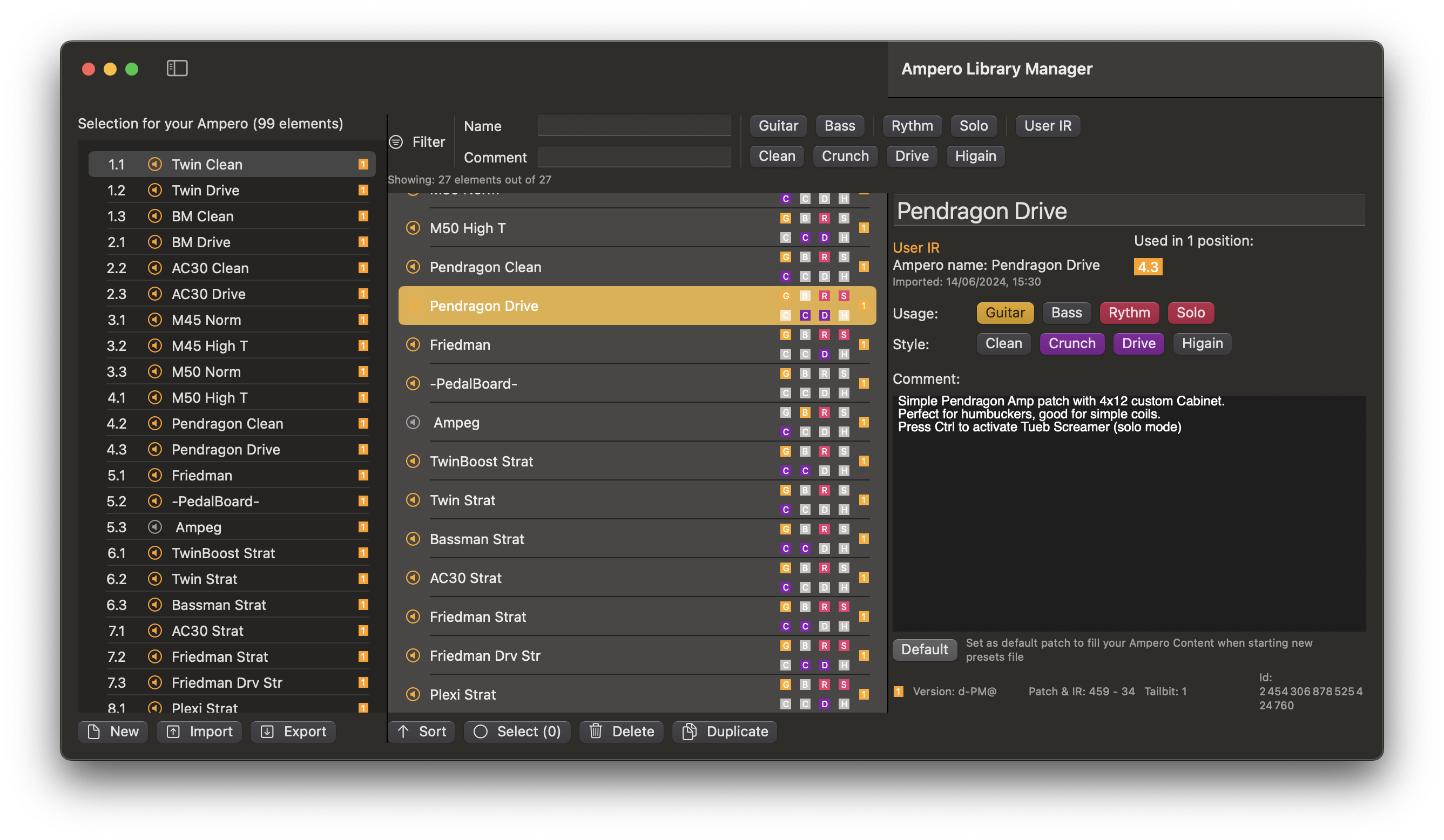Click the Name filter text field

(x=634, y=126)
